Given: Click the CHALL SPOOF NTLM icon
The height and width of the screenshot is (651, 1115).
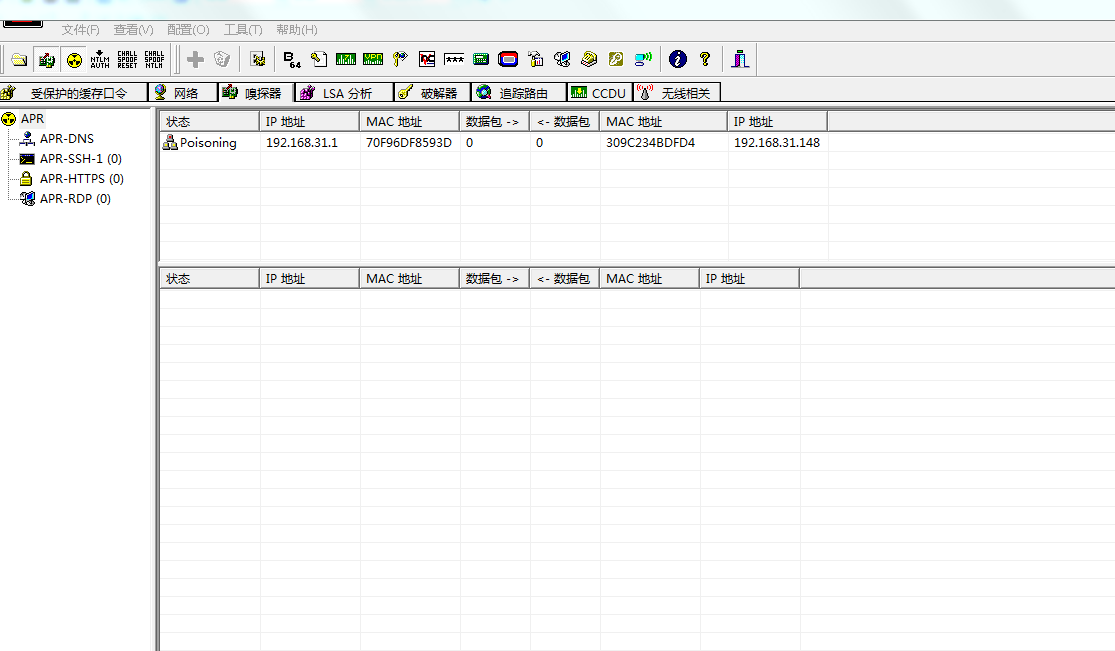Looking at the screenshot, I should click(154, 60).
